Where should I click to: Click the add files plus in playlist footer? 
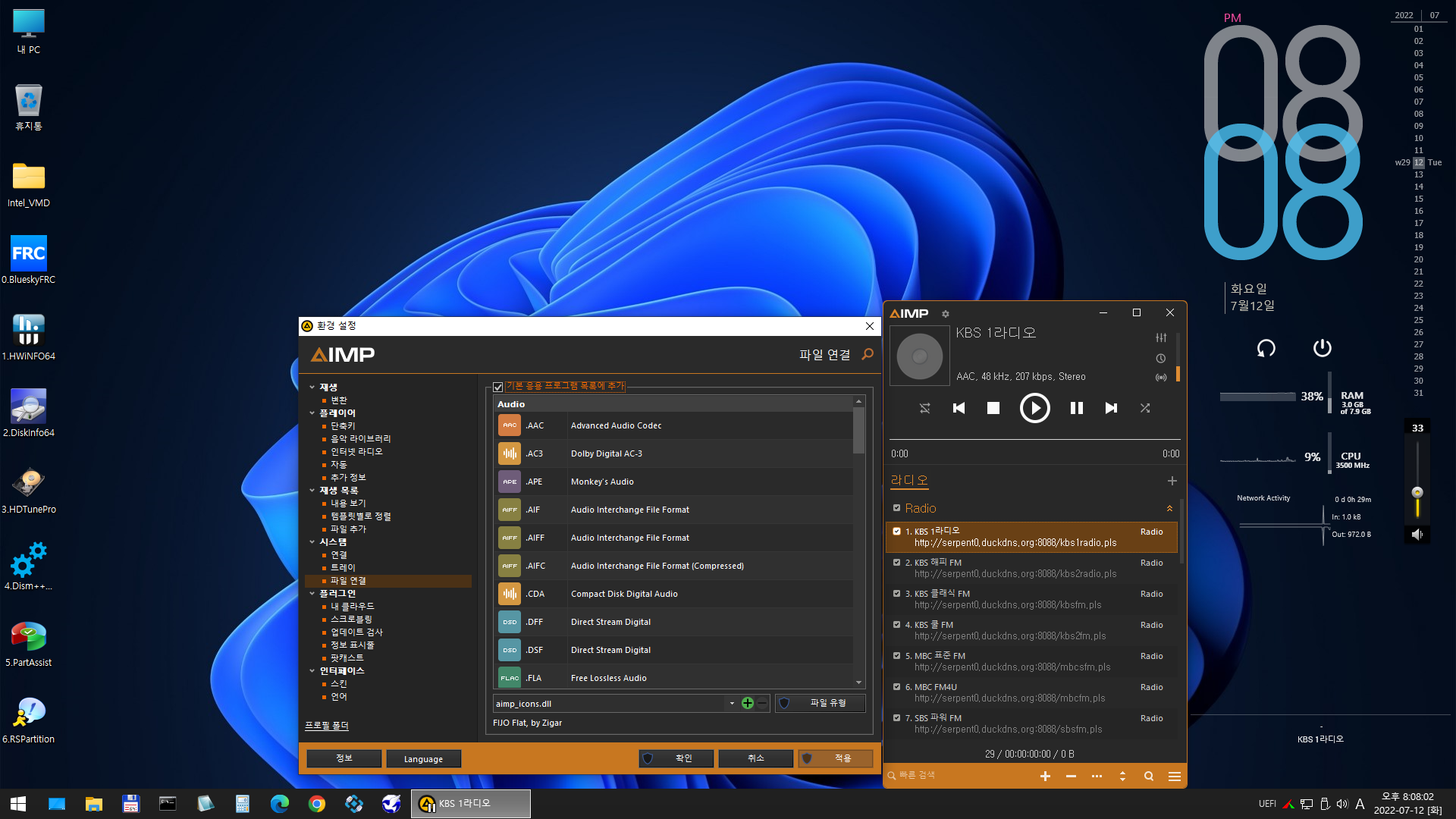[1045, 776]
